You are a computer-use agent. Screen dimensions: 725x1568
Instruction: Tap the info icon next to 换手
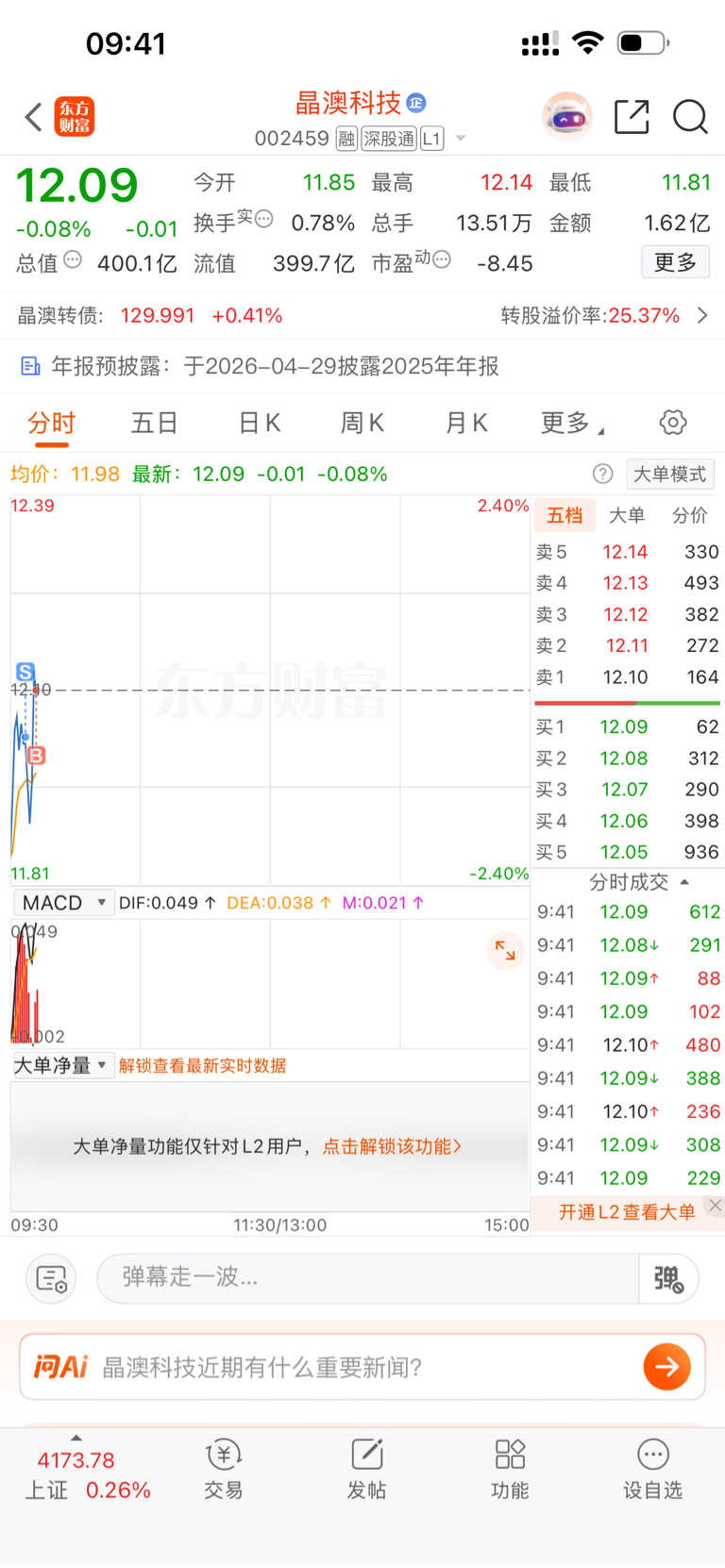pos(264,218)
